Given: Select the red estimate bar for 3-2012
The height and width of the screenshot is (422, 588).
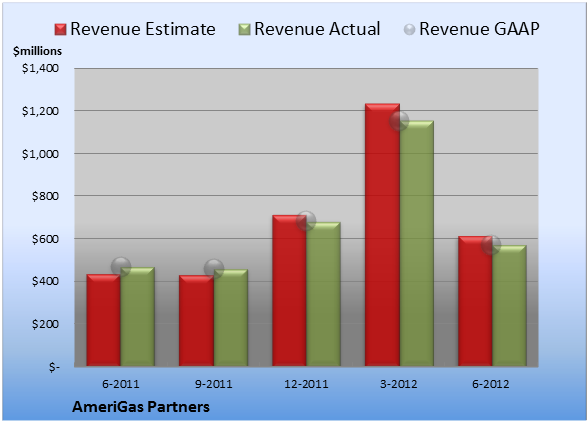Looking at the screenshot, I should point(382,234).
